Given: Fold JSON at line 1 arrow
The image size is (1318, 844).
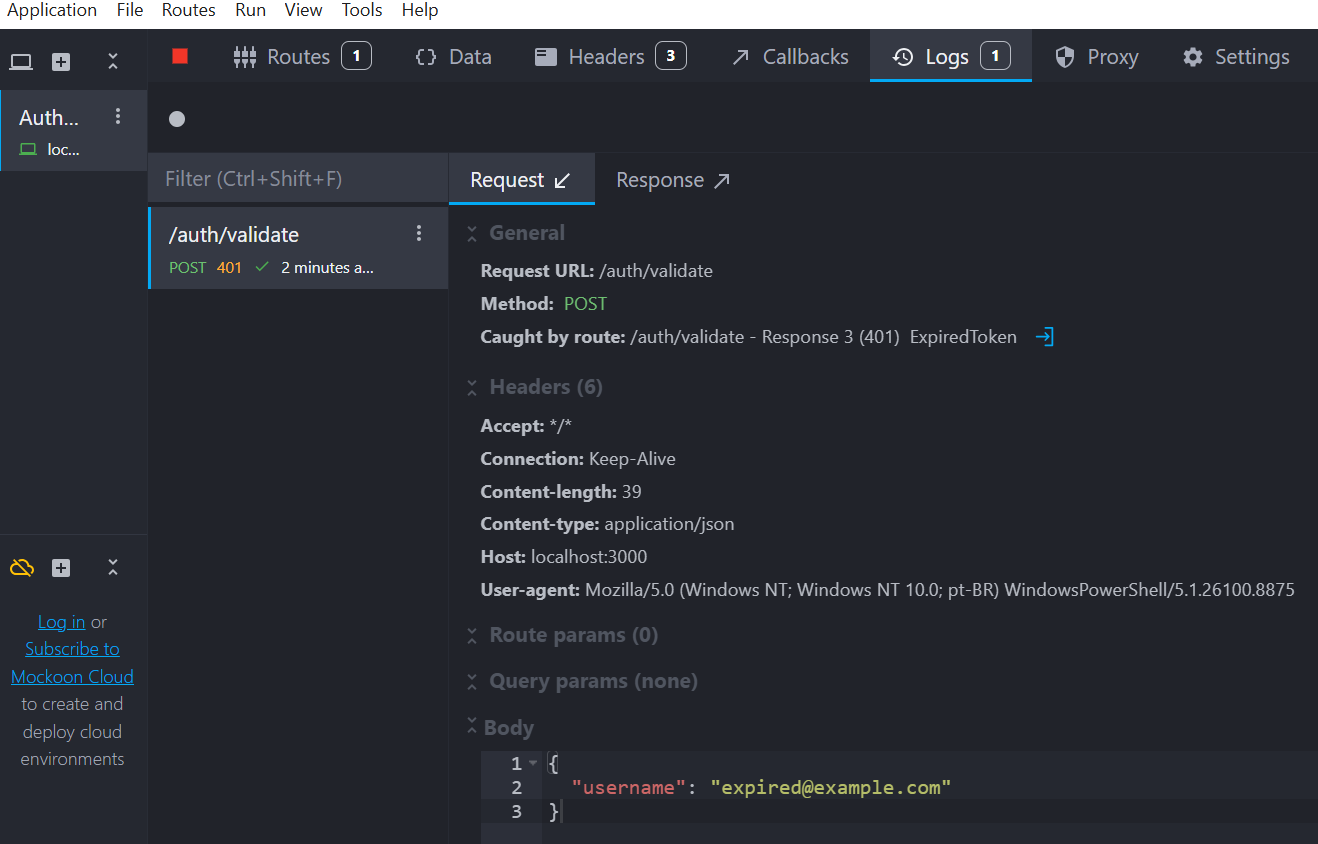Looking at the screenshot, I should (533, 763).
